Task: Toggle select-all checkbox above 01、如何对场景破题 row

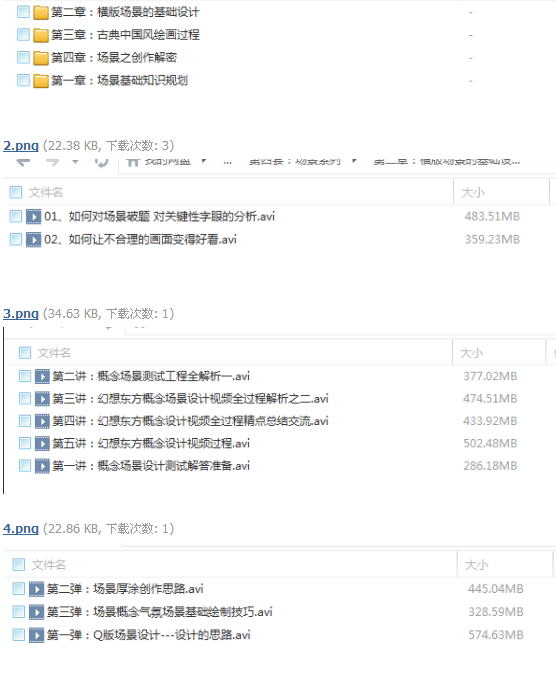Action: pyautogui.click(x=16, y=192)
